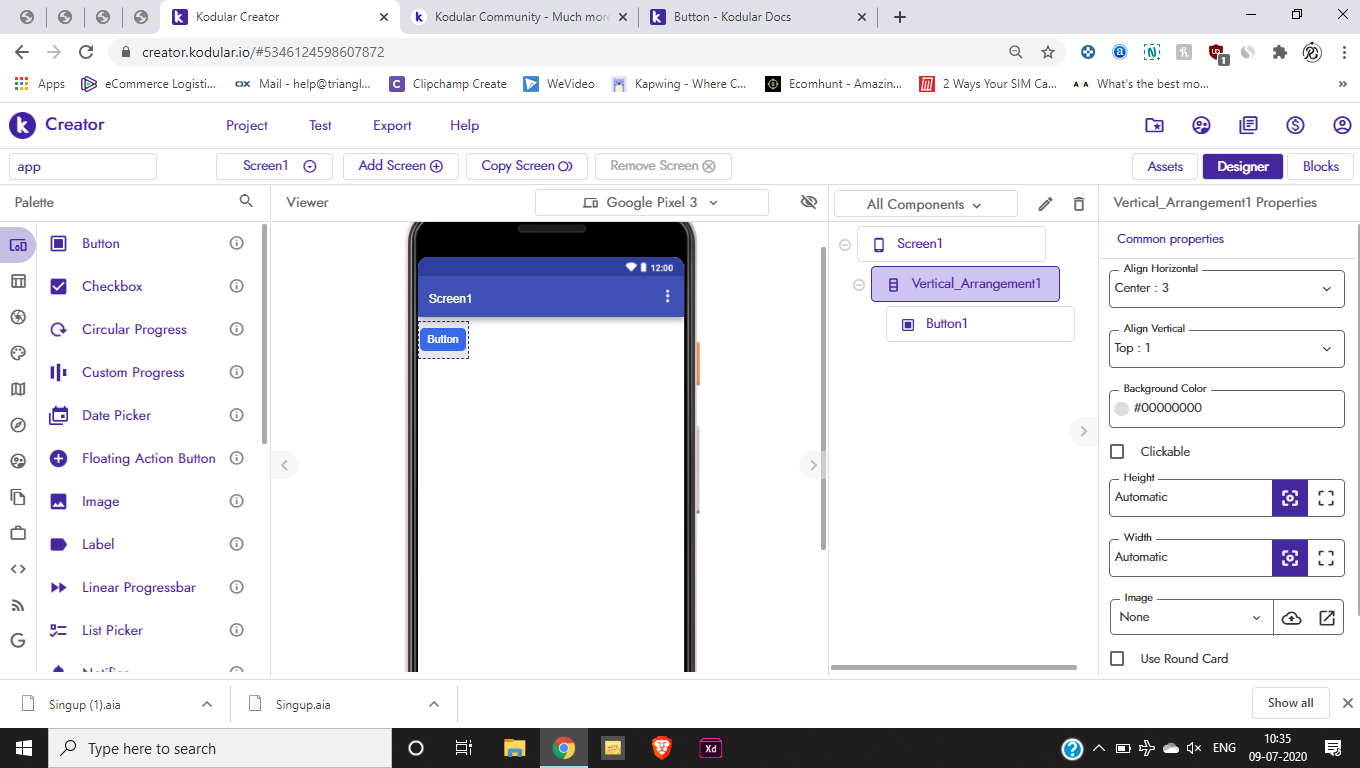This screenshot has width=1360, height=768.
Task: Set Height to fill parent icon
Action: 1326,498
